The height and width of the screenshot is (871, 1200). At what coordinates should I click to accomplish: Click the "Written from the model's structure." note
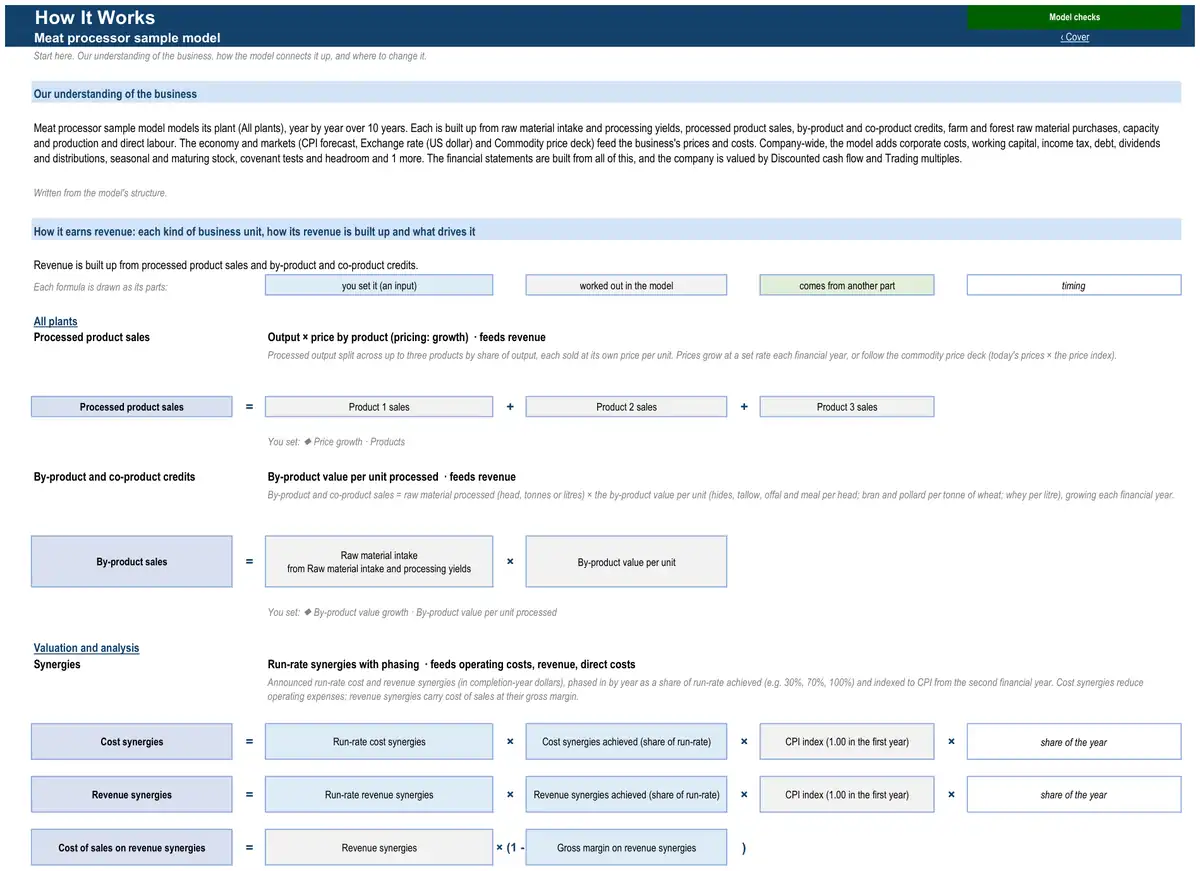[100, 193]
